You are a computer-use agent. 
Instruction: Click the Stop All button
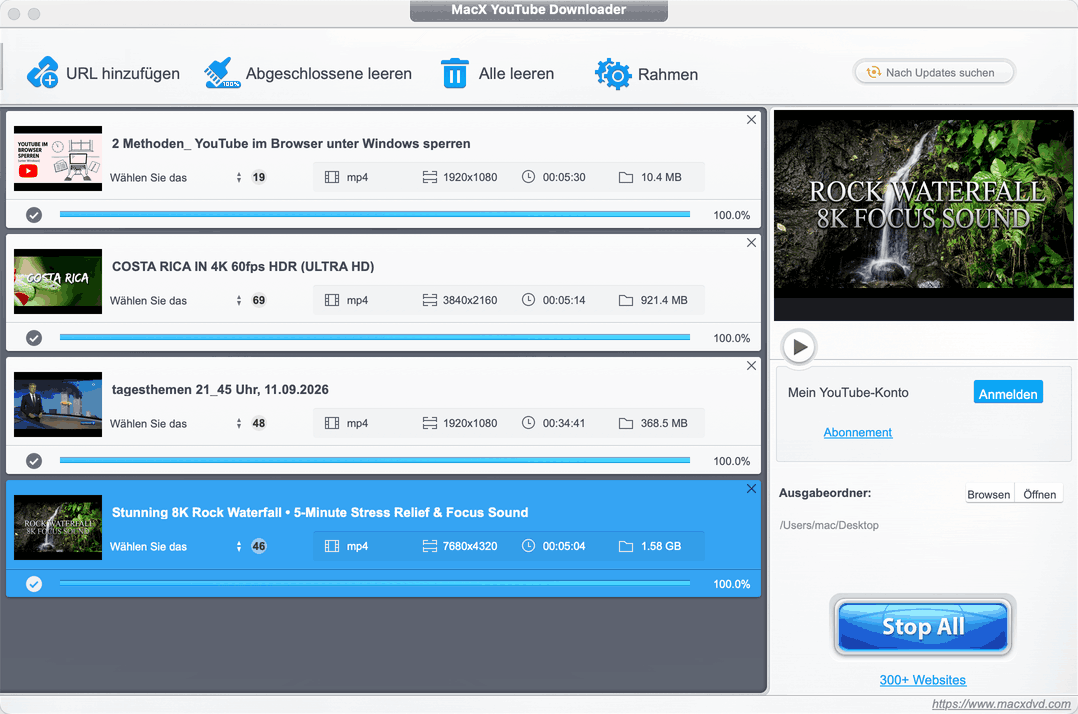923,626
